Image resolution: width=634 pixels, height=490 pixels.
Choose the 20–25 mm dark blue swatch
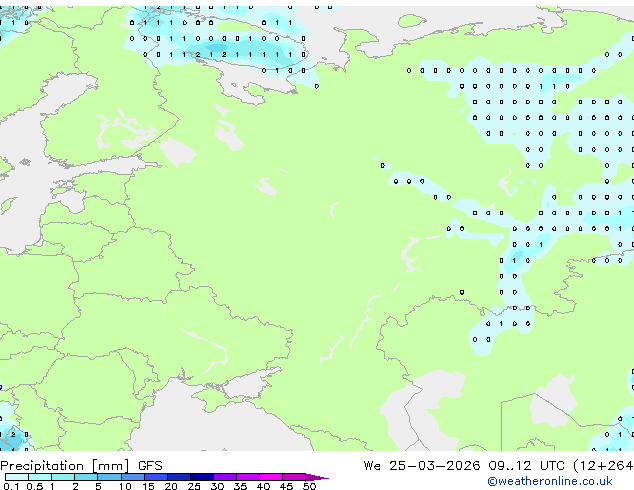click(x=179, y=477)
